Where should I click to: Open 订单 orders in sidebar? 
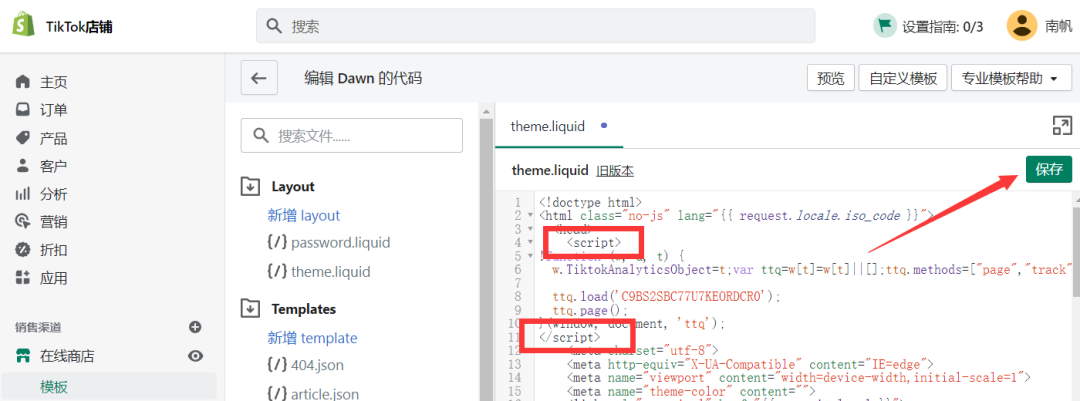tap(42, 110)
